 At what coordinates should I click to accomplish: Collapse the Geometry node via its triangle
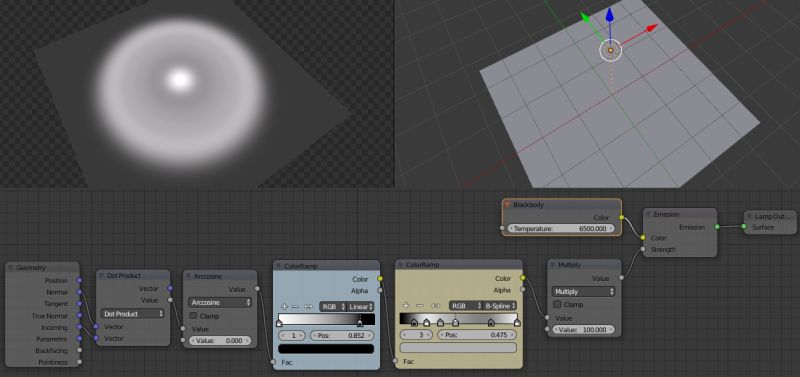11,267
